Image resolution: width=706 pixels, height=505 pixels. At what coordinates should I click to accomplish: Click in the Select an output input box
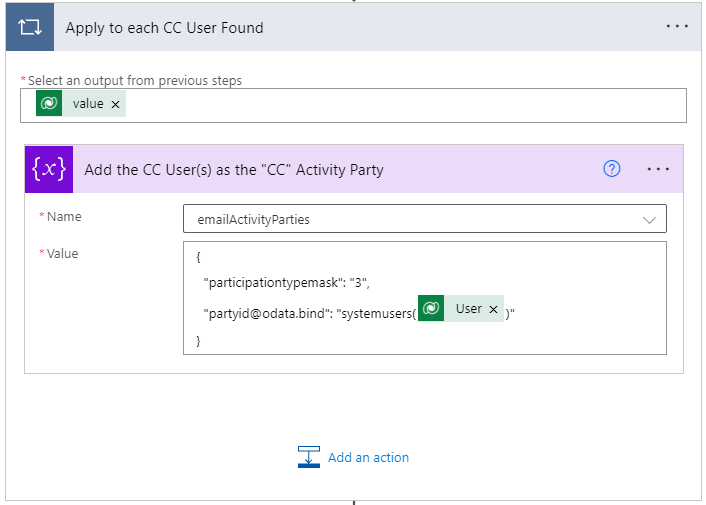click(400, 105)
